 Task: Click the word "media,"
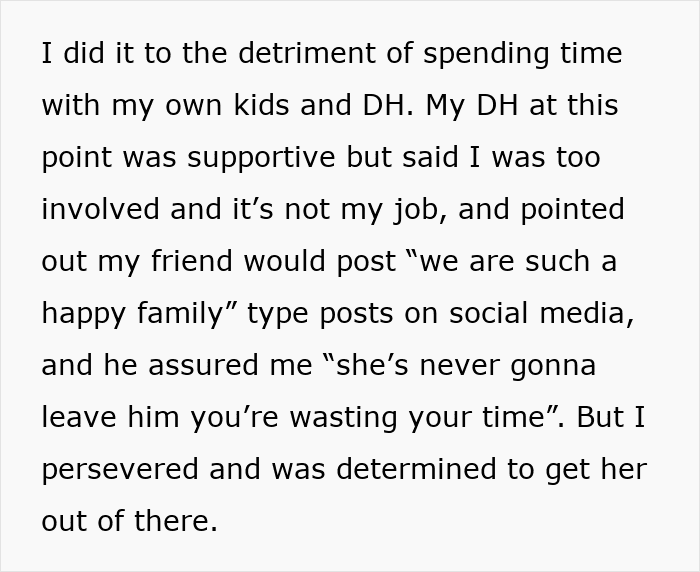[587, 314]
